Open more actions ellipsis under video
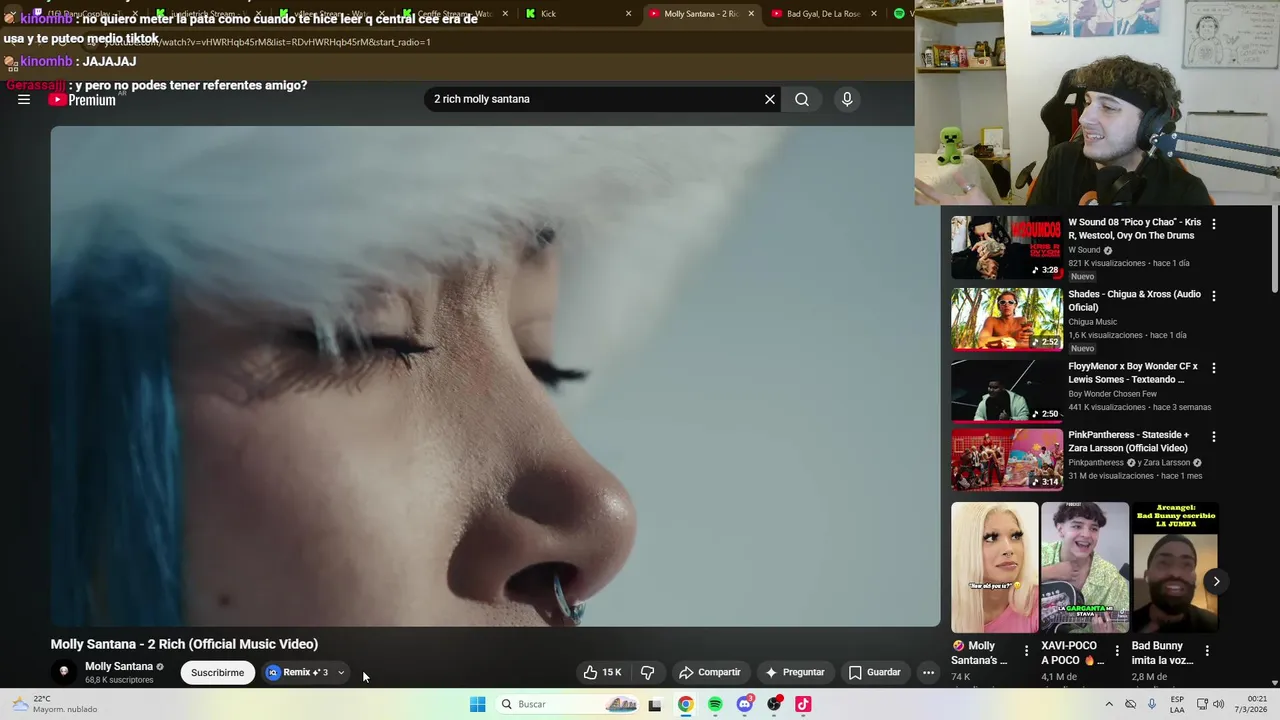 pyautogui.click(x=928, y=672)
